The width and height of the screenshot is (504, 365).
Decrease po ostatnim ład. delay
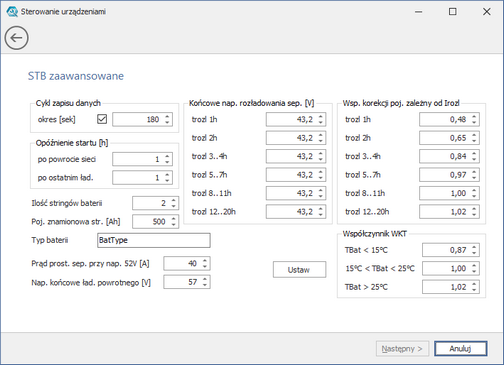[167, 181]
